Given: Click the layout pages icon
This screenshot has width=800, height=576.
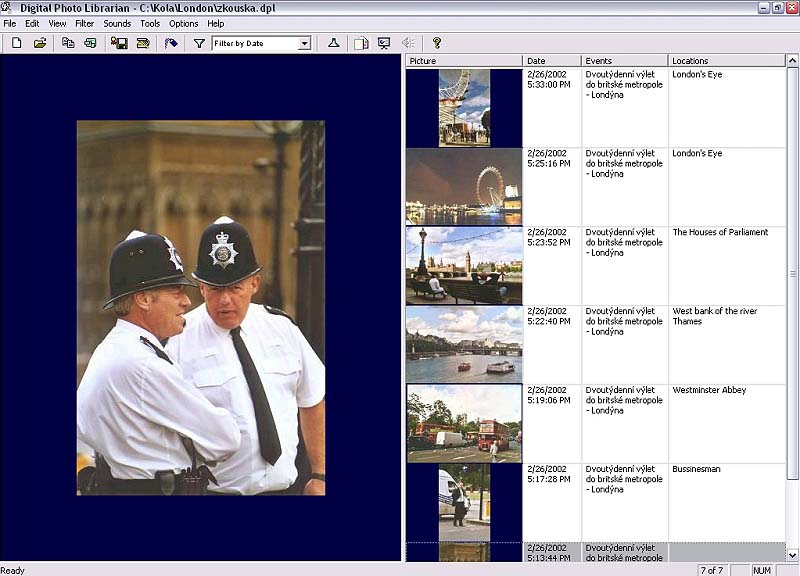Looking at the screenshot, I should click(361, 43).
